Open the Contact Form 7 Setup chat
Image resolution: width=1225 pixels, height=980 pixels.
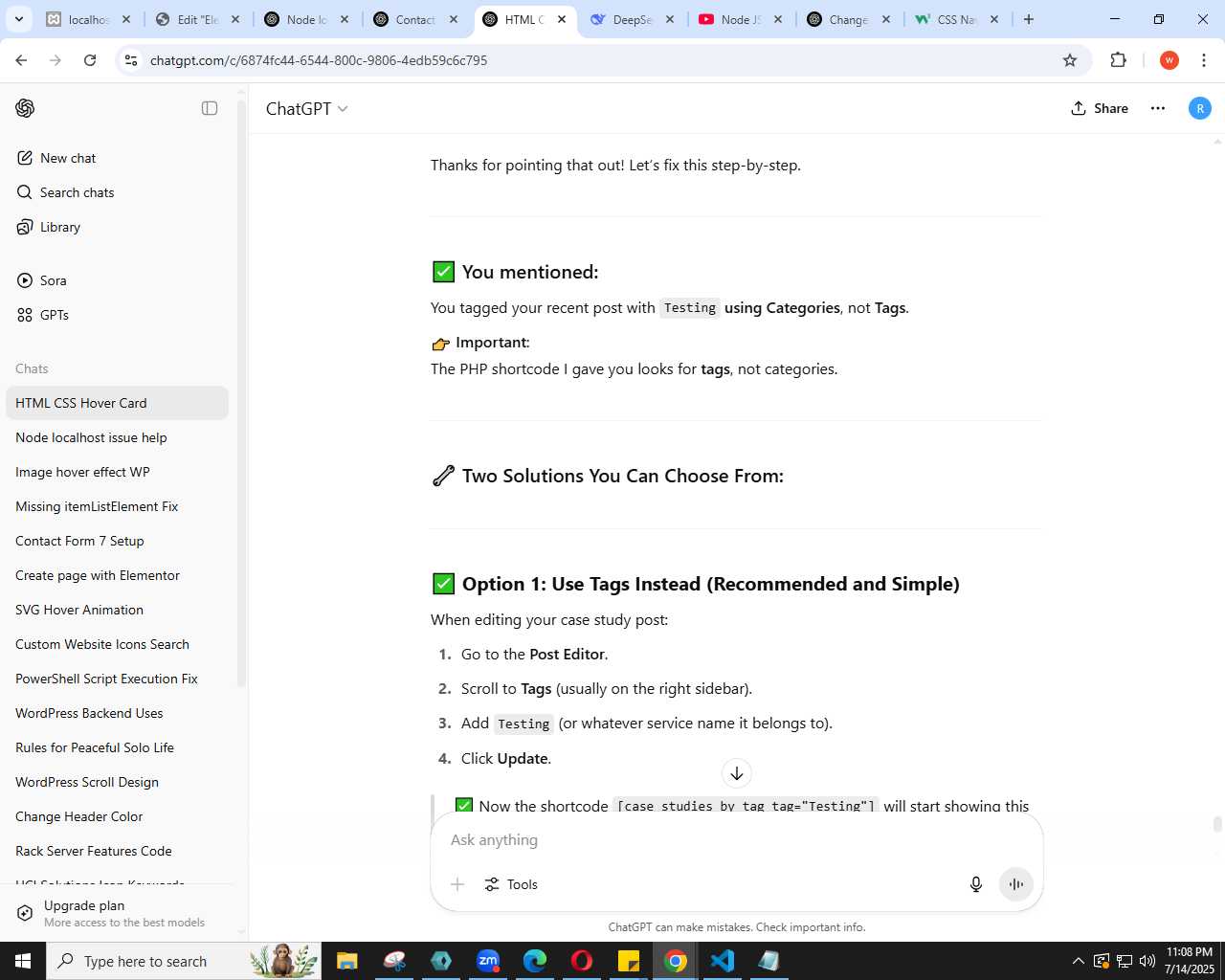[117, 541]
